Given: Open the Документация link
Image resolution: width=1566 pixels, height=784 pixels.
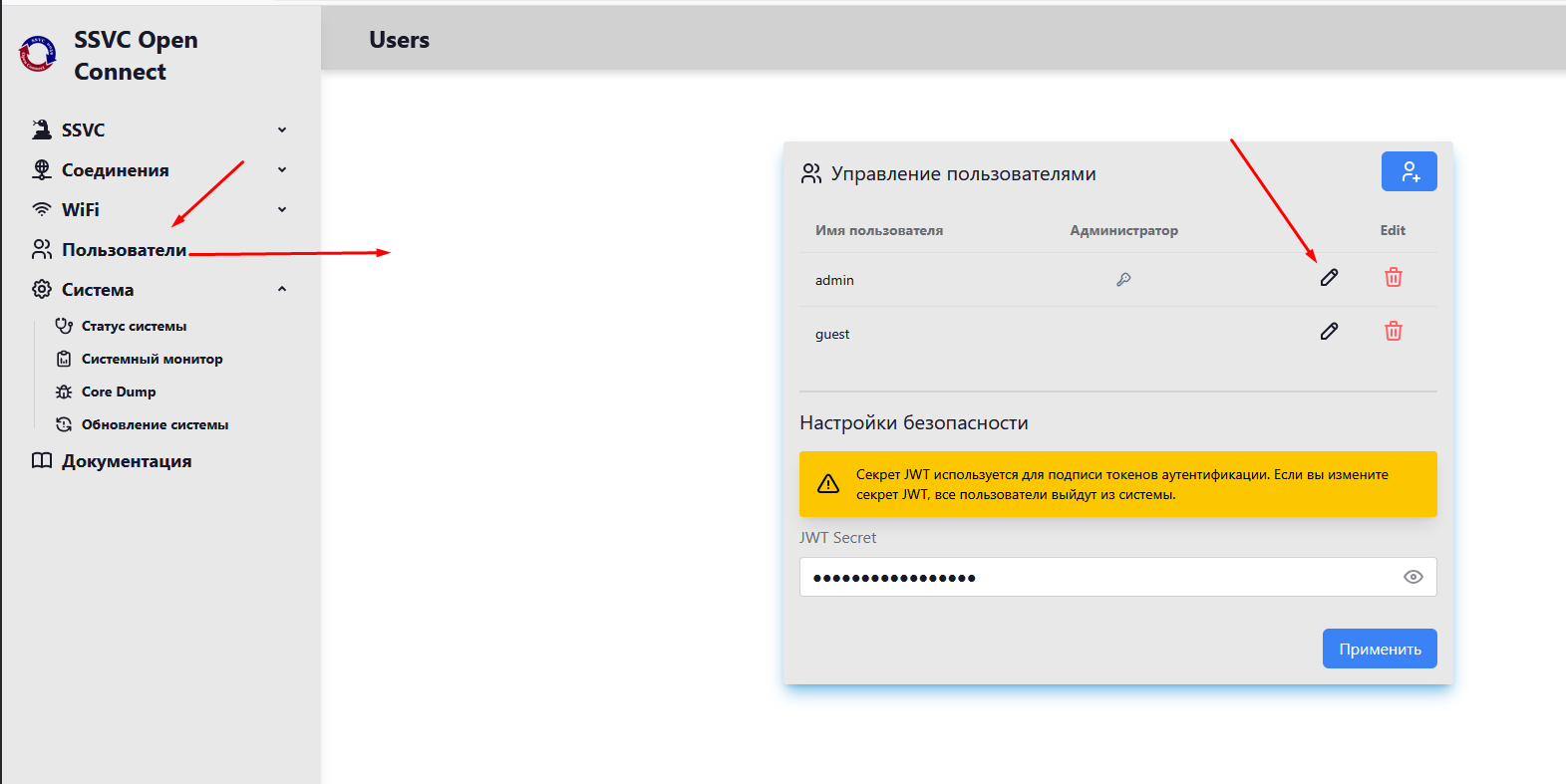Looking at the screenshot, I should point(126,461).
